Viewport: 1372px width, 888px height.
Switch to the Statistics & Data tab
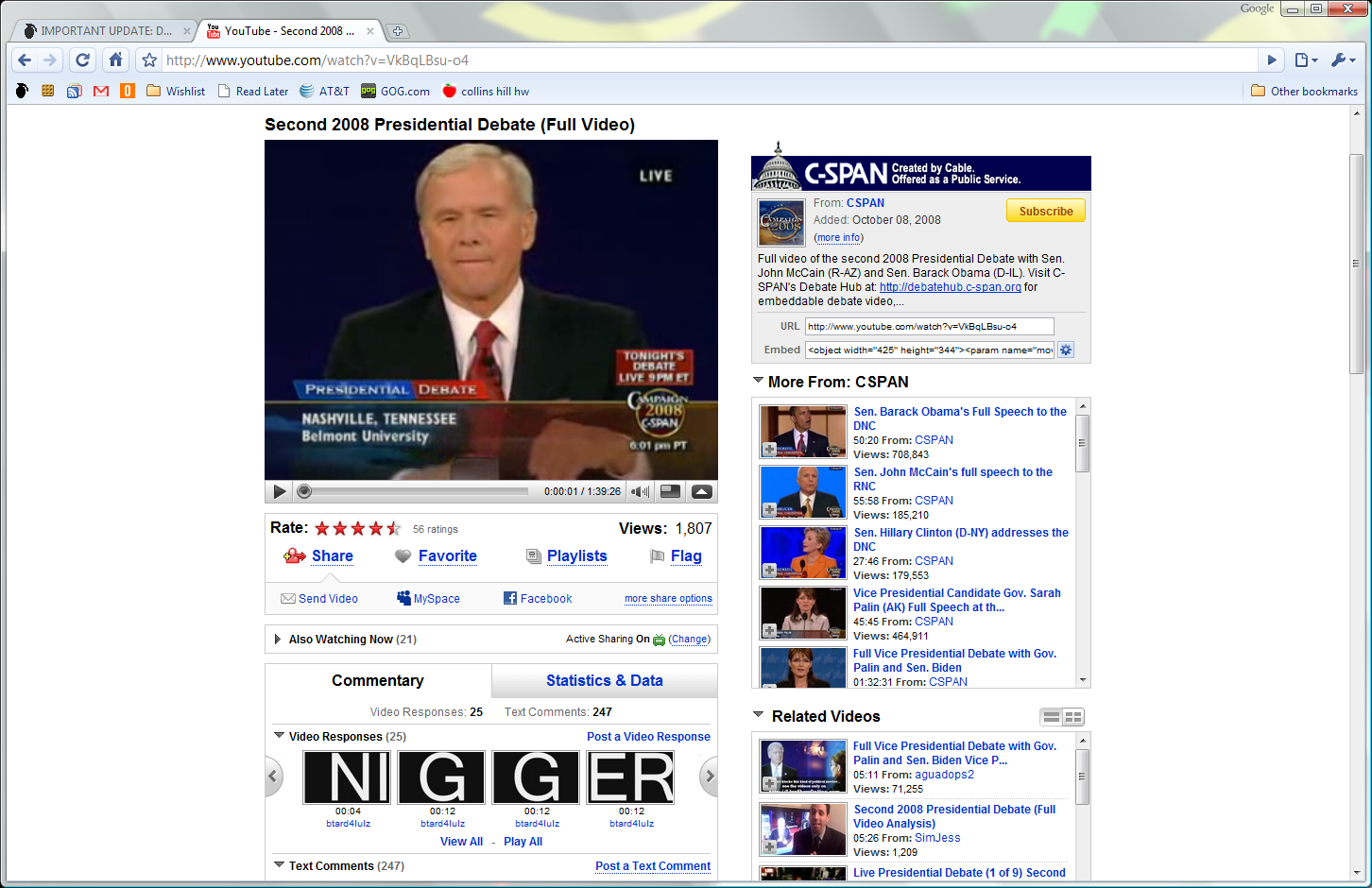point(605,680)
